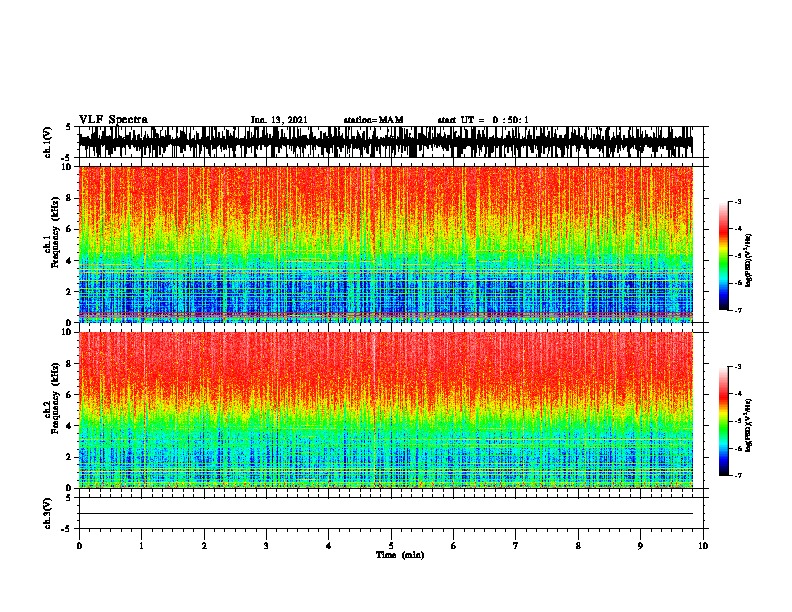792x612 pixels.
Task: Click inside the ch.2 spectrogram plot
Action: pos(386,410)
